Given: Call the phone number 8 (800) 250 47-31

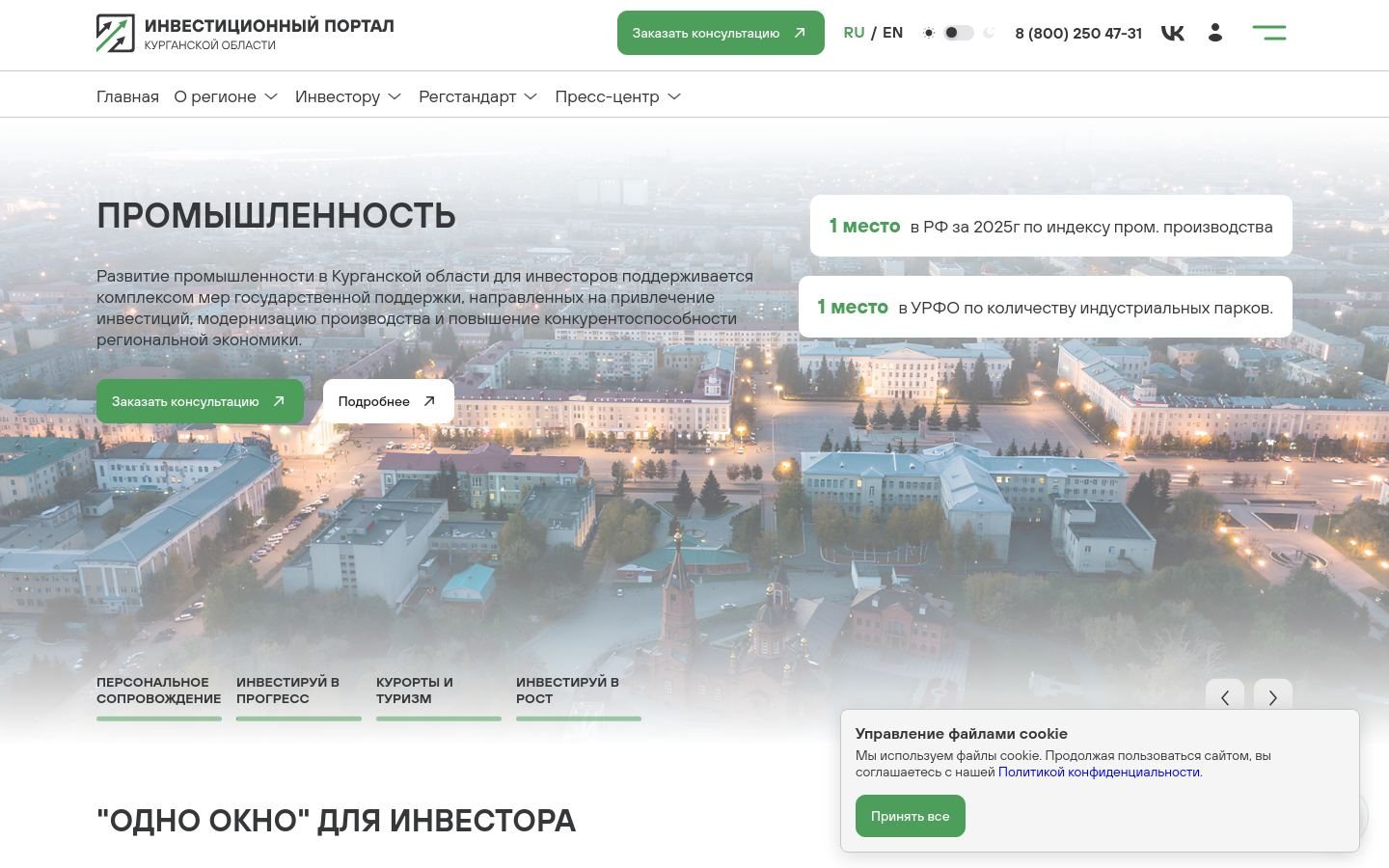Looking at the screenshot, I should 1078,33.
